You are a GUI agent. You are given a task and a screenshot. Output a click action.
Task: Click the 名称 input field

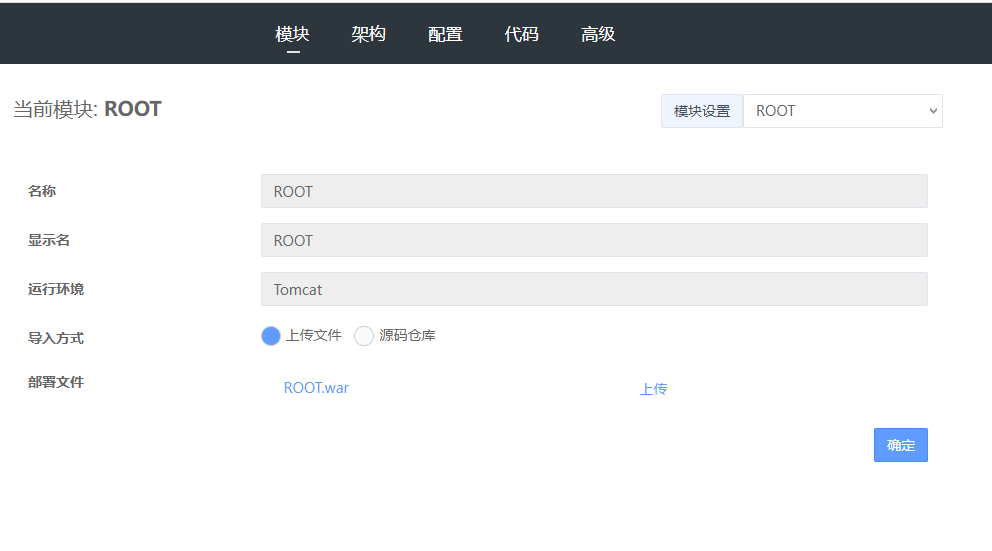click(593, 191)
